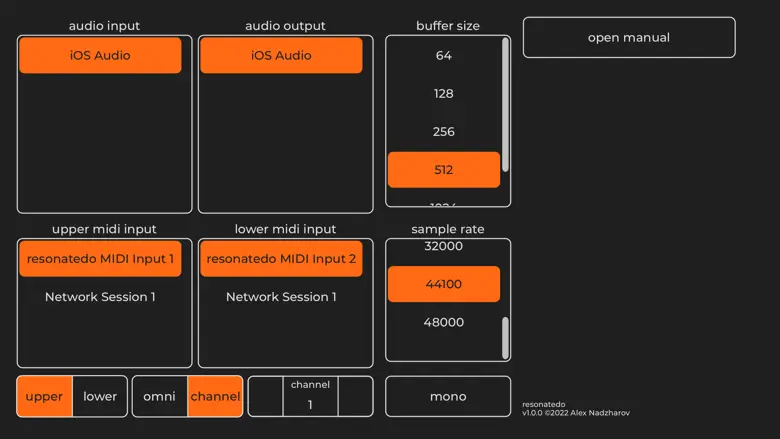This screenshot has height=439, width=780.
Task: Switch to the lower keyboard setting
Action: point(100,396)
